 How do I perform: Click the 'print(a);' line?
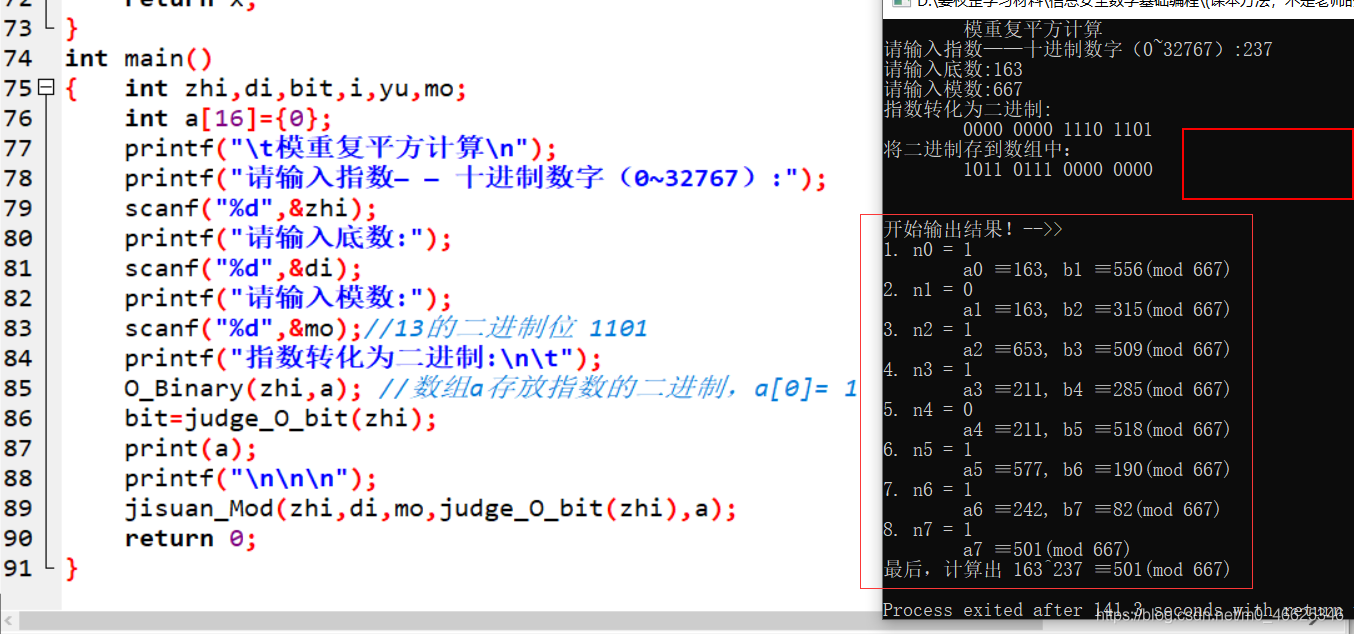coord(191,448)
